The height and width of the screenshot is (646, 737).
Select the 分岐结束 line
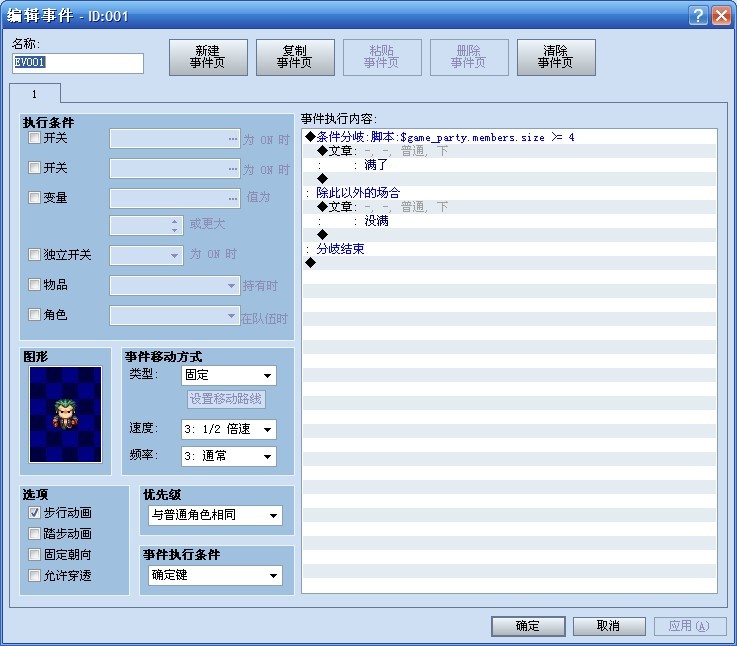coord(510,249)
